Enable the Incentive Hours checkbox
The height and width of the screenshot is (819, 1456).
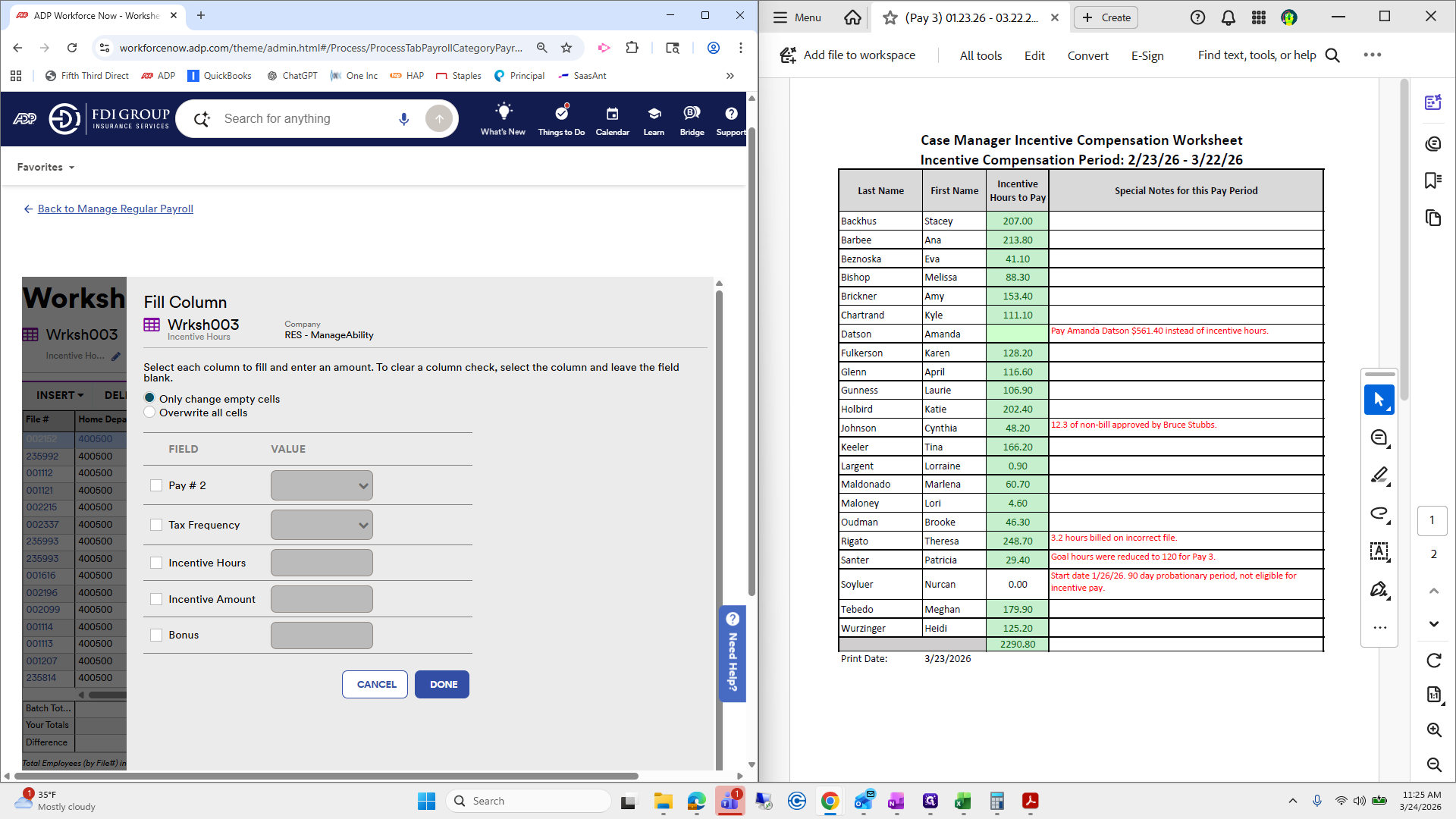tap(156, 562)
